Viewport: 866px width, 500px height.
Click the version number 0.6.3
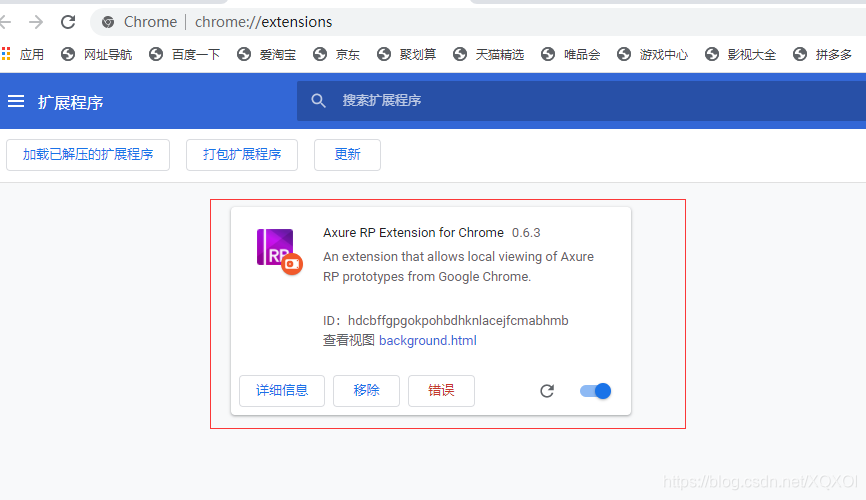526,233
